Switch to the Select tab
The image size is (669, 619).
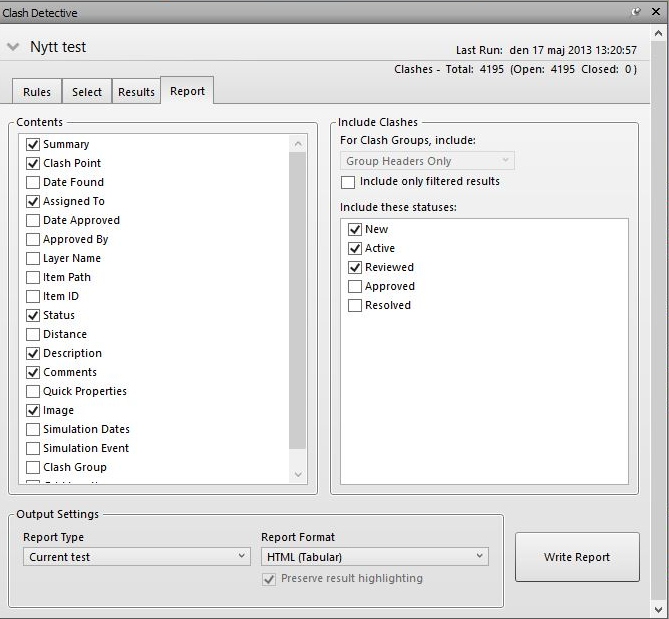[x=87, y=91]
